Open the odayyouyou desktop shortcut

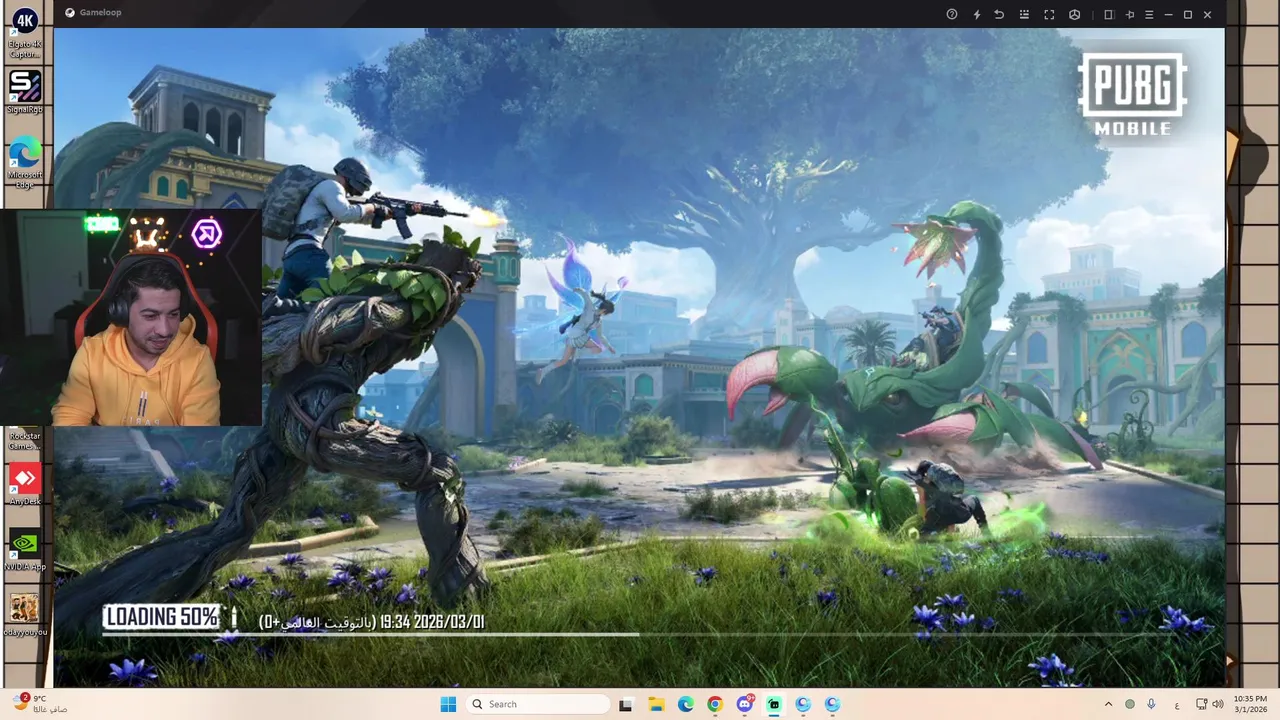[x=25, y=615]
